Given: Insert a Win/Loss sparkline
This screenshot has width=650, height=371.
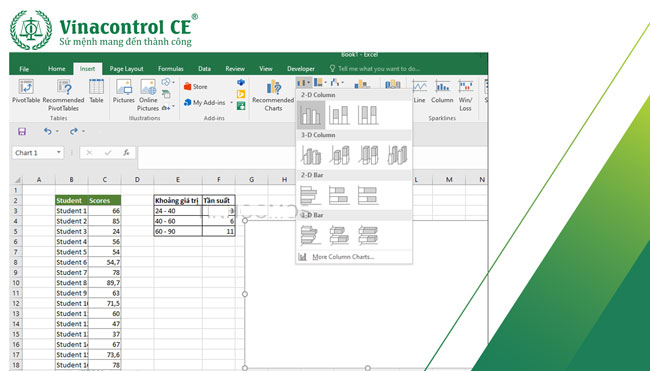Looking at the screenshot, I should [465, 95].
